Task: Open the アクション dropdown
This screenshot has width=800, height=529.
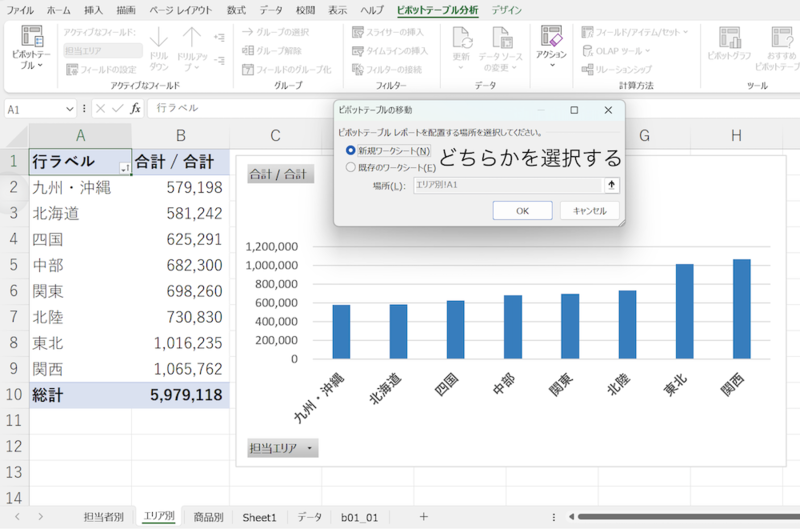Action: [x=551, y=47]
